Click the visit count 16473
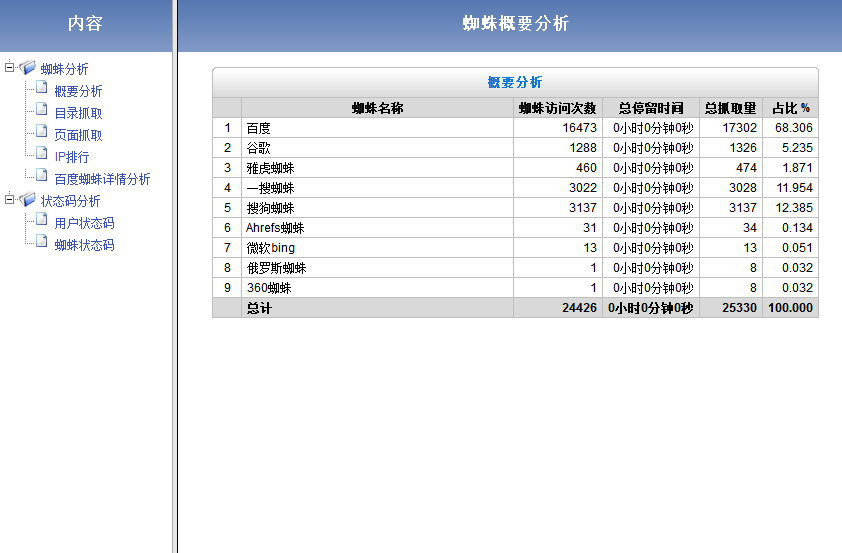 579,128
